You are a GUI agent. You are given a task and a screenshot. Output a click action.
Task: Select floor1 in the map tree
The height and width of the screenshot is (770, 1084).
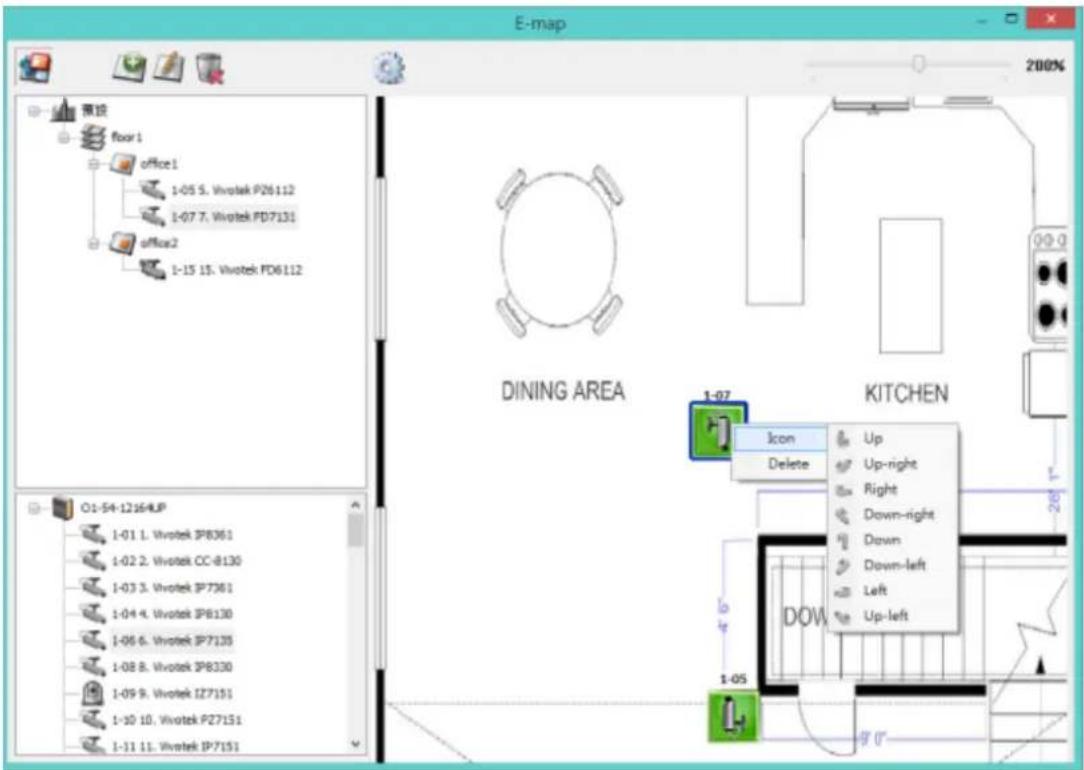(x=127, y=137)
